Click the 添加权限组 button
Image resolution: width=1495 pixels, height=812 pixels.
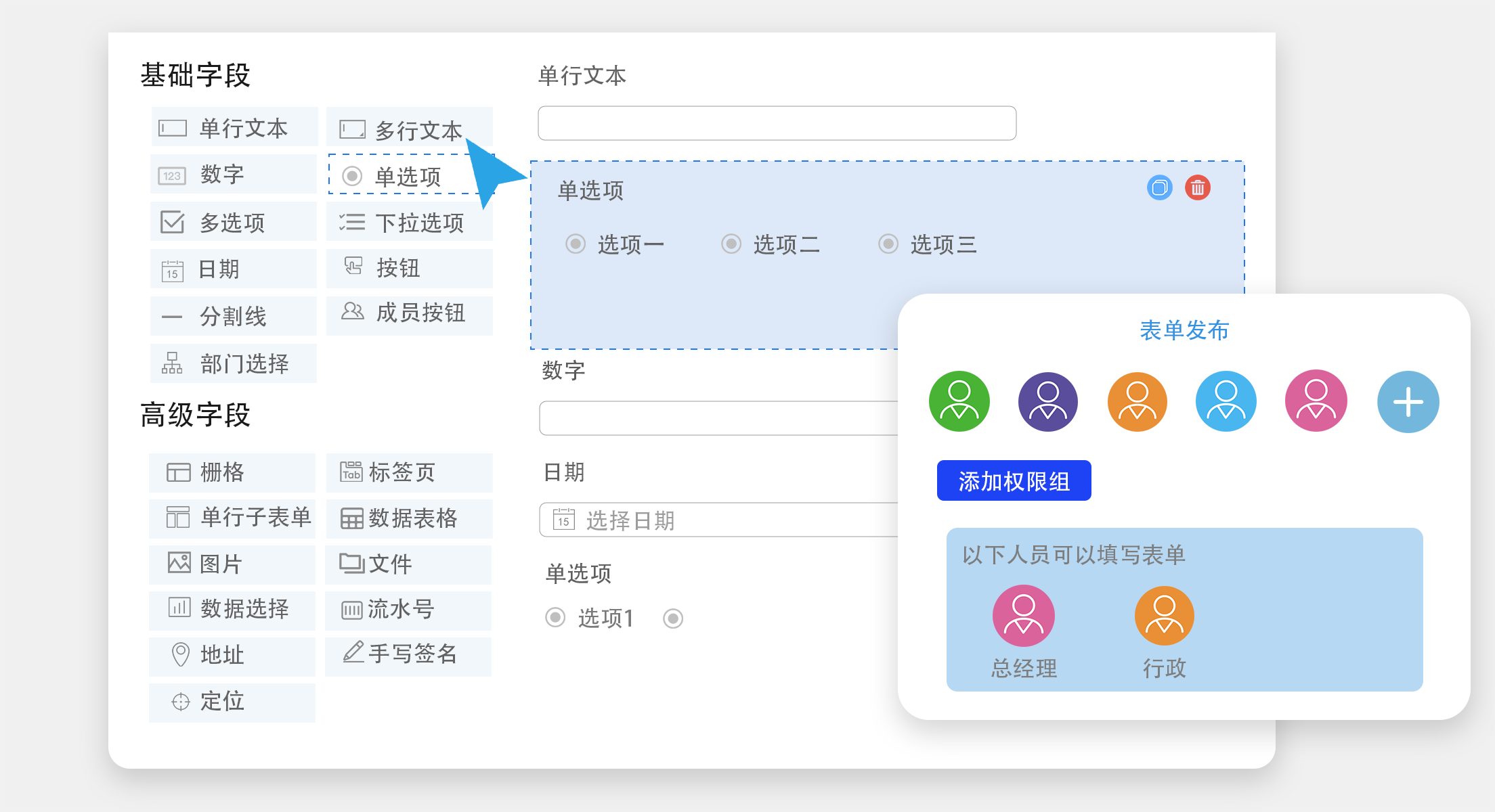(1014, 481)
